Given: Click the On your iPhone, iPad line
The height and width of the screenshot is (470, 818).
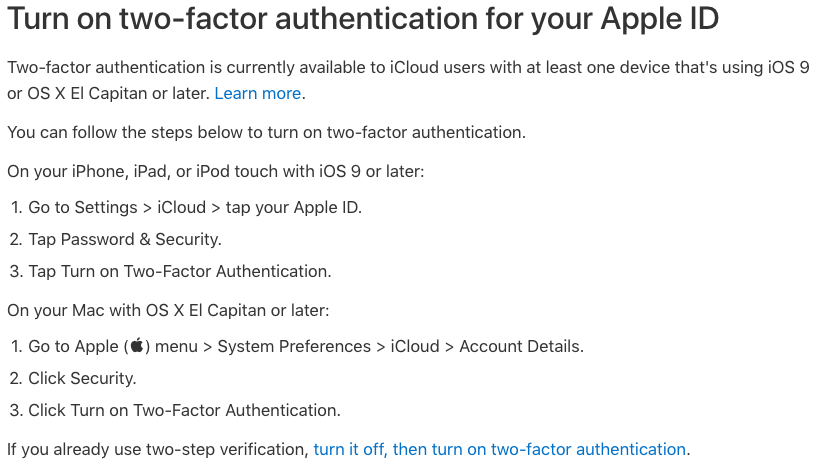Looking at the screenshot, I should tap(216, 171).
